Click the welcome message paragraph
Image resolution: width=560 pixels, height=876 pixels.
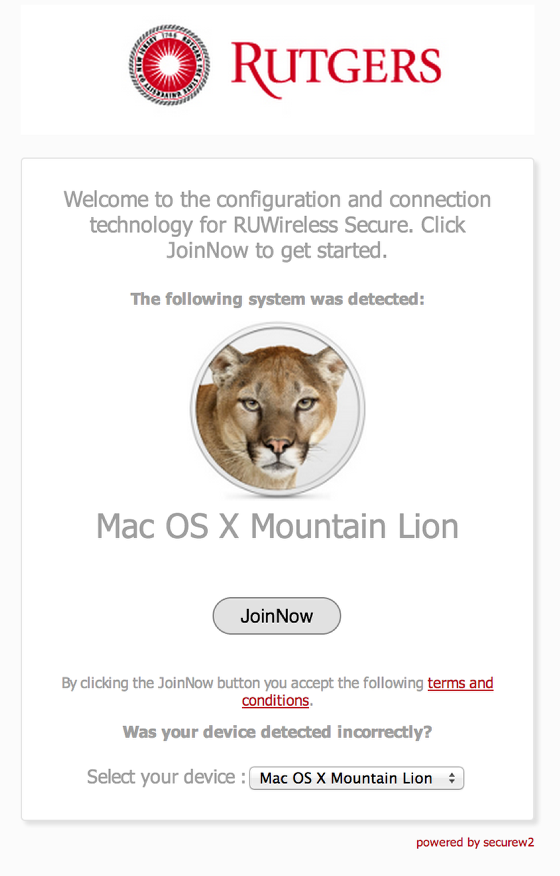point(277,225)
